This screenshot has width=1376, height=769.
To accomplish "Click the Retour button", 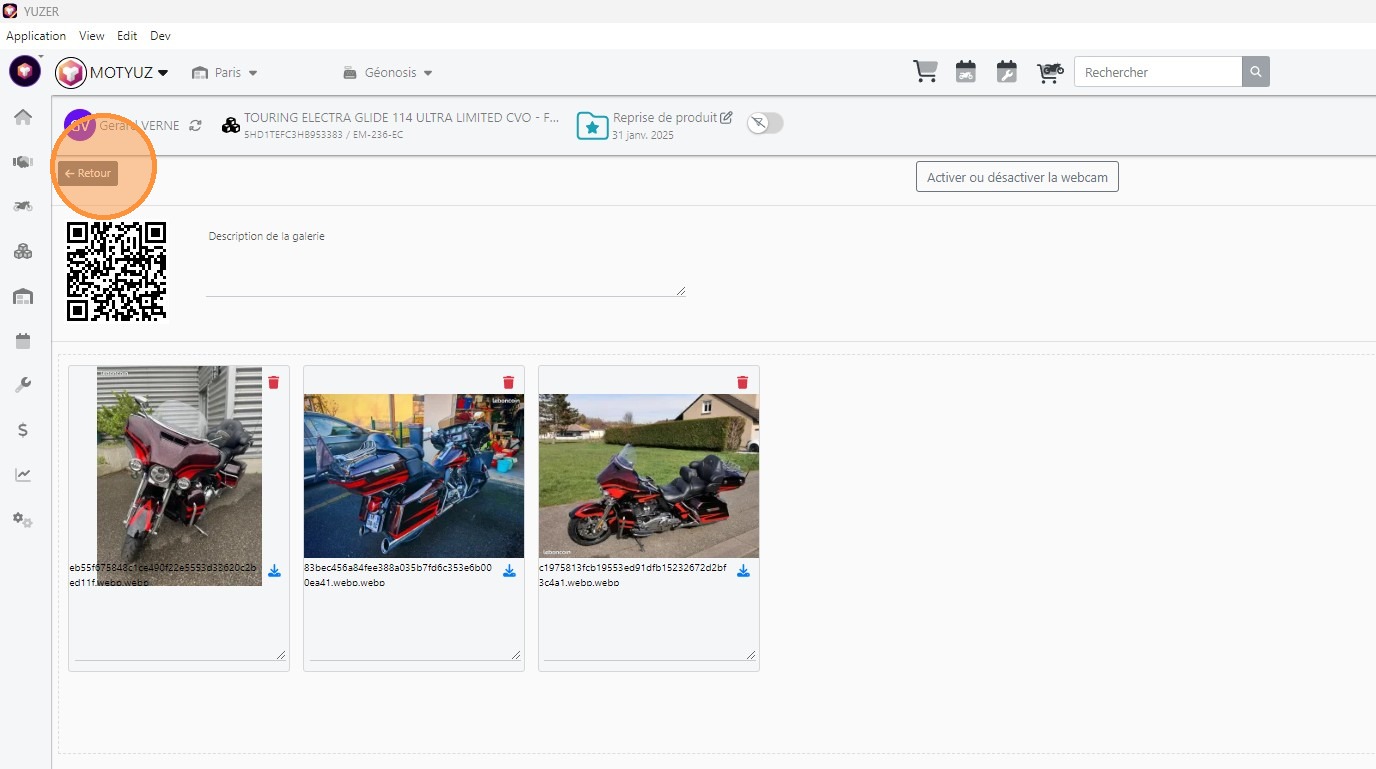I will click(x=88, y=174).
